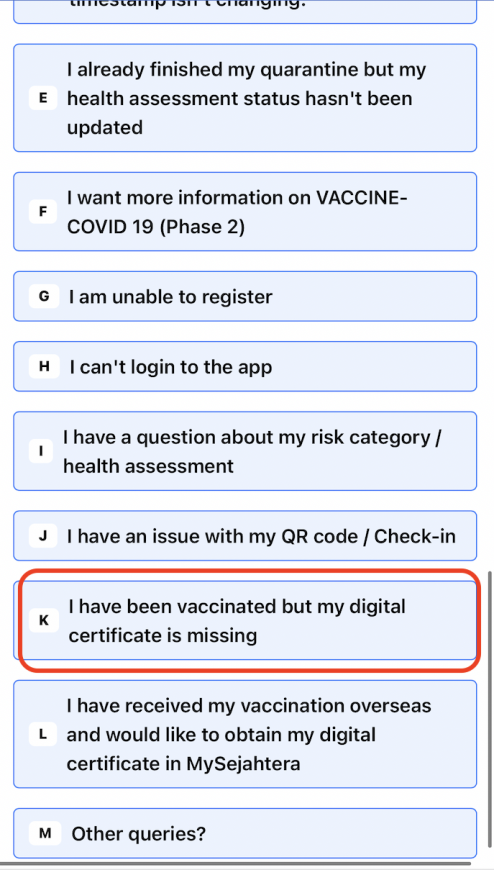Click the M letter badge
494x870 pixels.
click(45, 833)
